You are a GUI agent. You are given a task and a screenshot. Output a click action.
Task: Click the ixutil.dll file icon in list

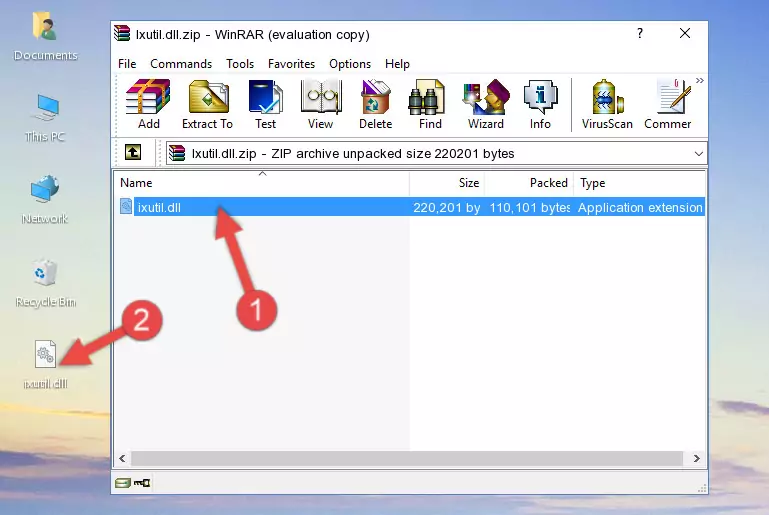[126, 206]
